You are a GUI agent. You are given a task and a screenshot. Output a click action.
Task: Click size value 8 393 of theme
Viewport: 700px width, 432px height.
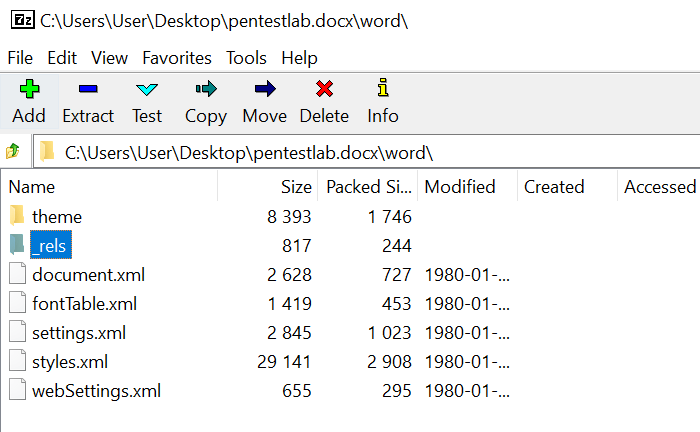tap(289, 217)
